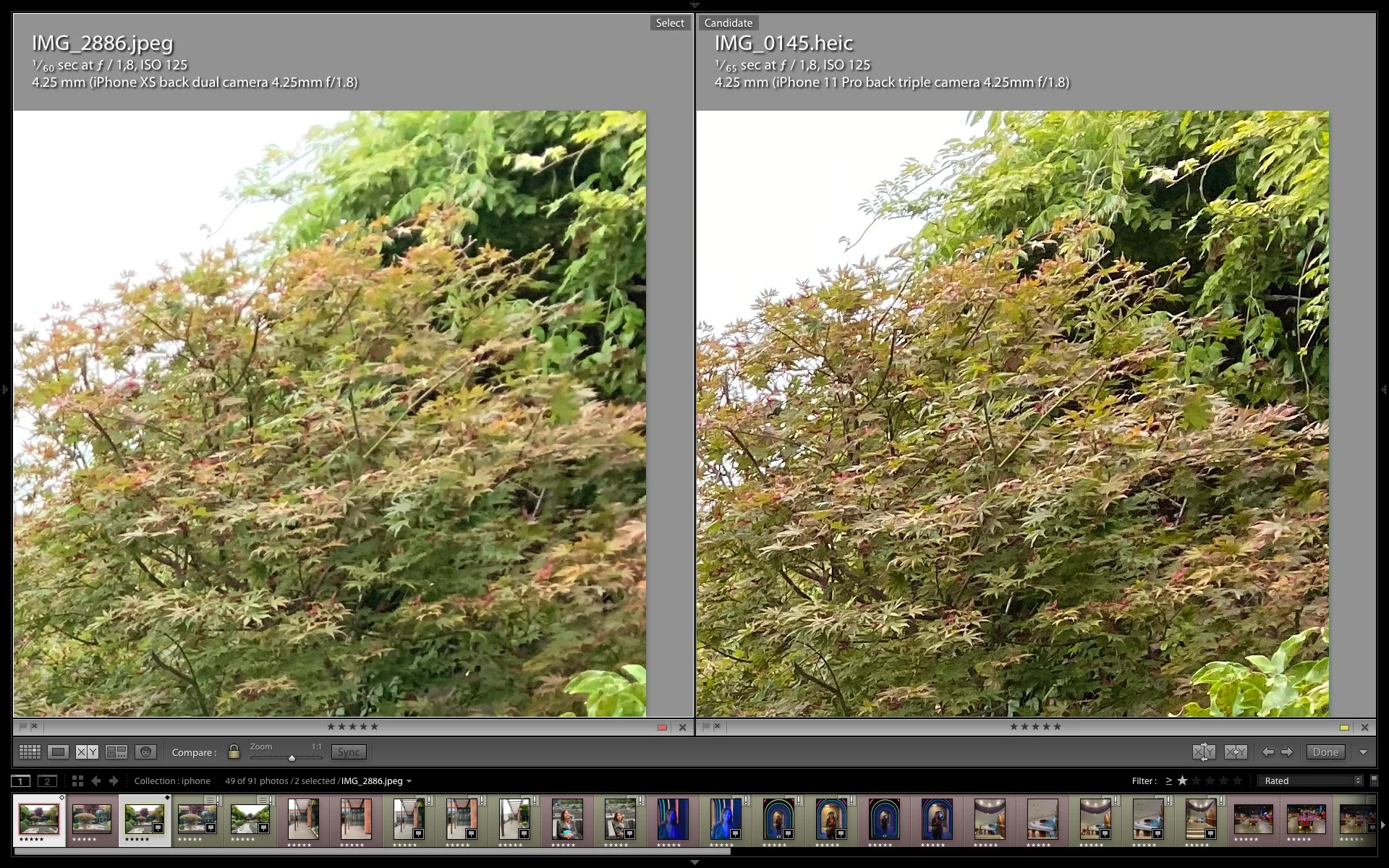Open Survey view

(116, 752)
